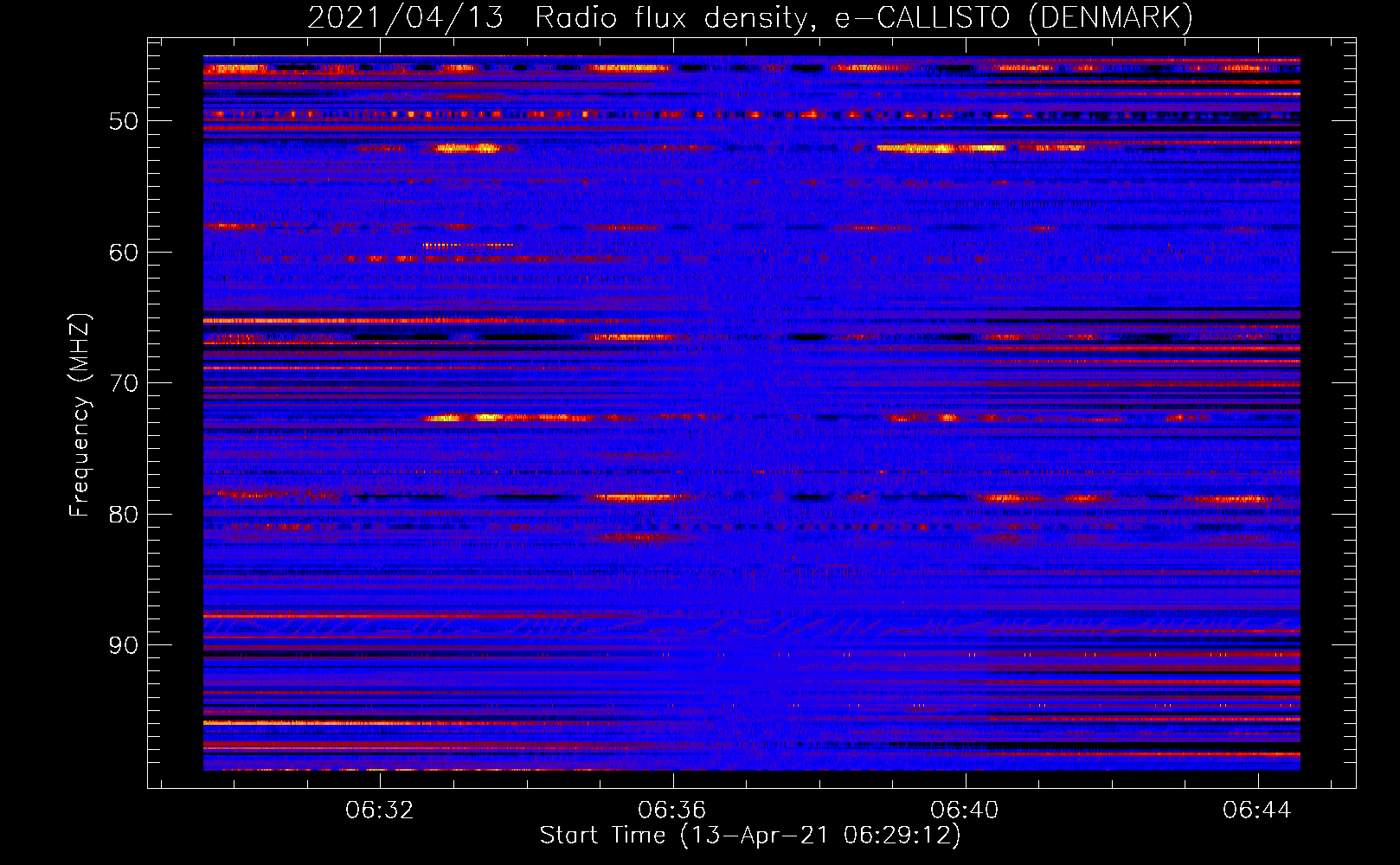Click the 70 frequency tick label
Image resolution: width=1400 pixels, height=865 pixels.
(x=124, y=383)
